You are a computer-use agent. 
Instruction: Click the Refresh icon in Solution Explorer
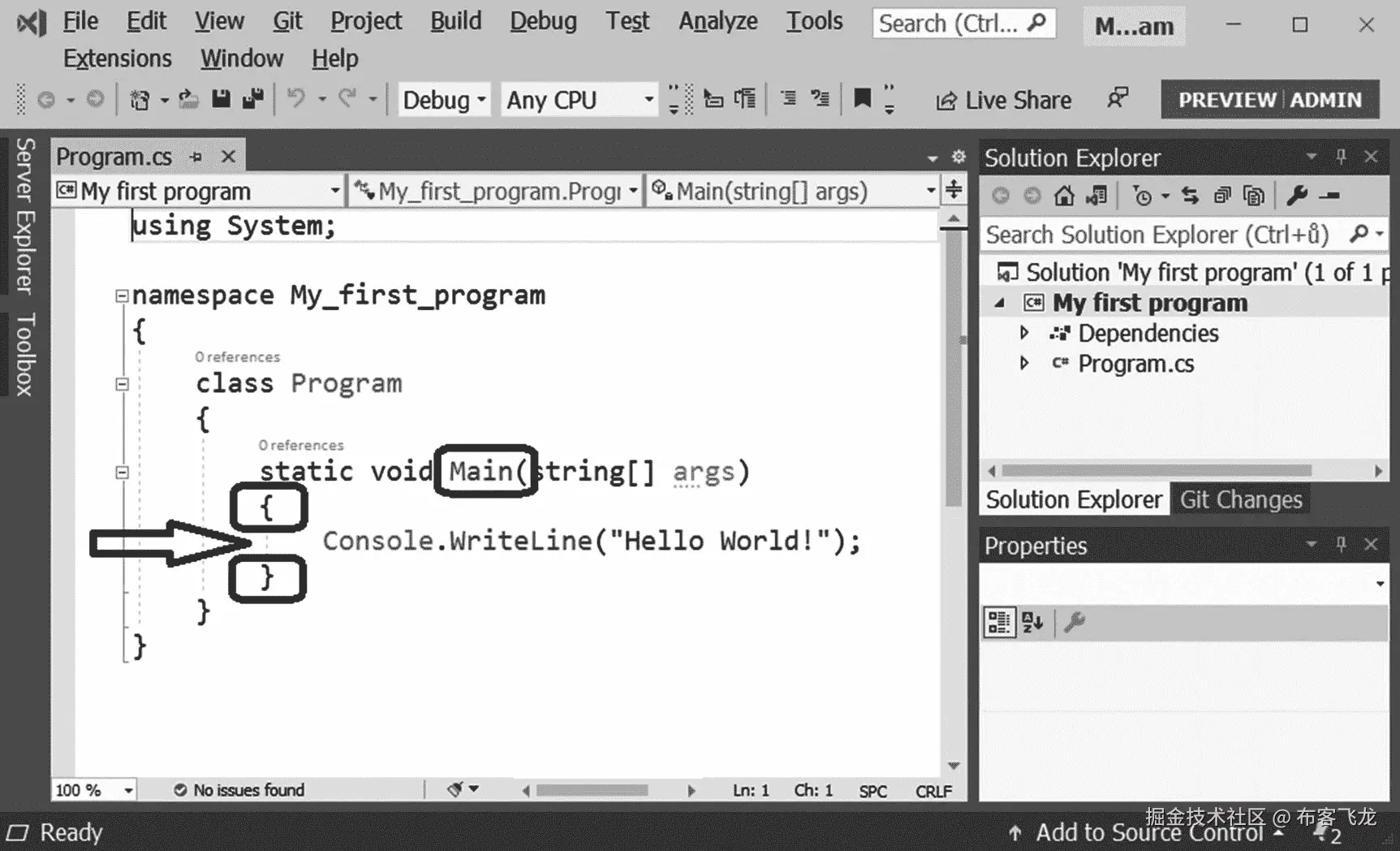[1189, 195]
